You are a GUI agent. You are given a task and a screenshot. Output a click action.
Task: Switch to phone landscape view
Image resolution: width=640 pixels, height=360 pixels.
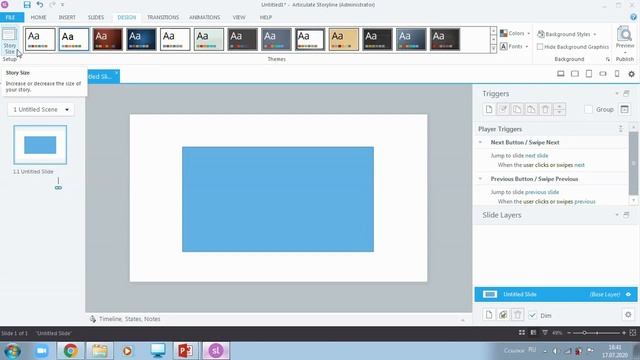[603, 74]
